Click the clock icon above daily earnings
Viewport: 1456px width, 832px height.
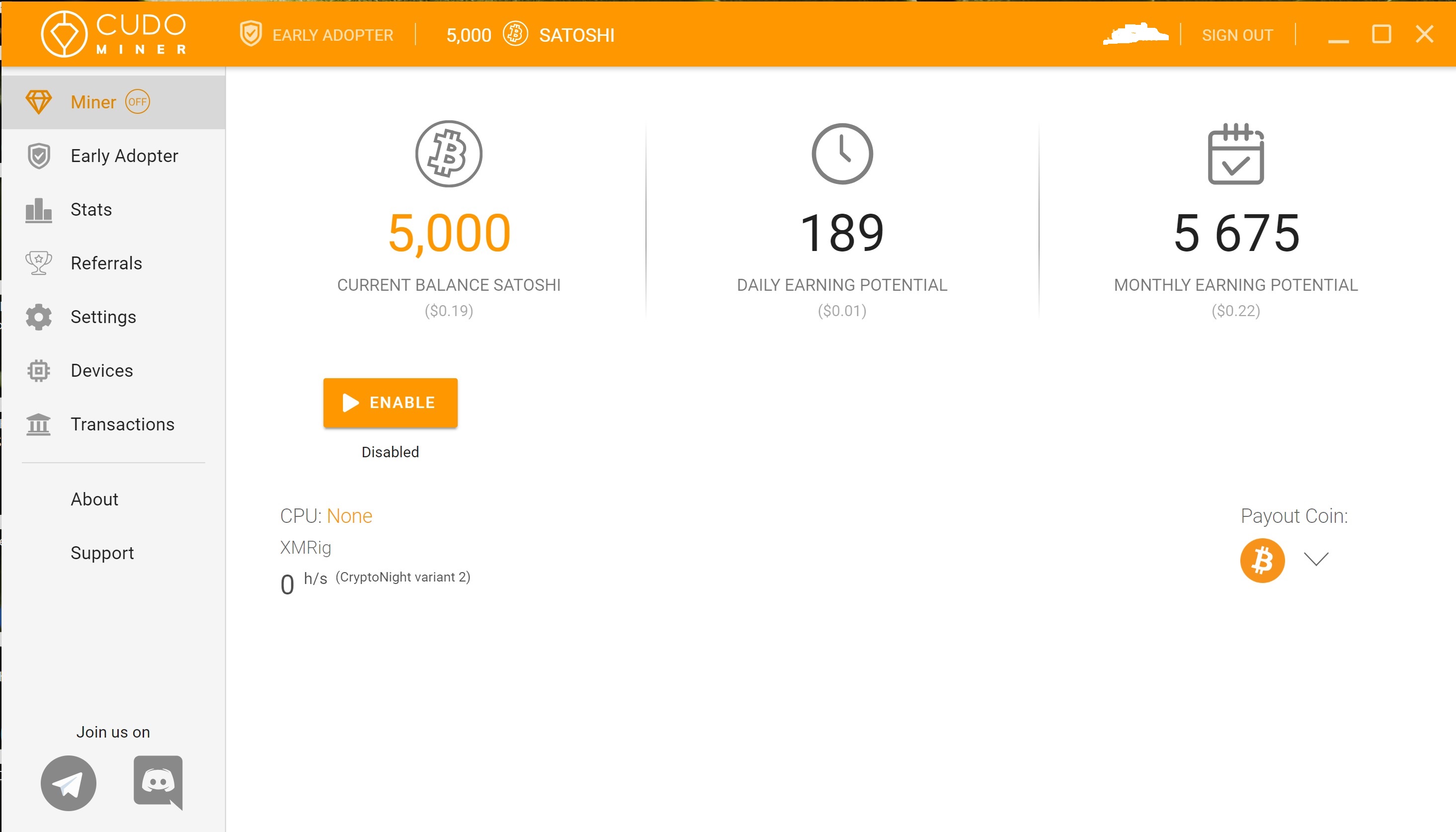[x=842, y=154]
